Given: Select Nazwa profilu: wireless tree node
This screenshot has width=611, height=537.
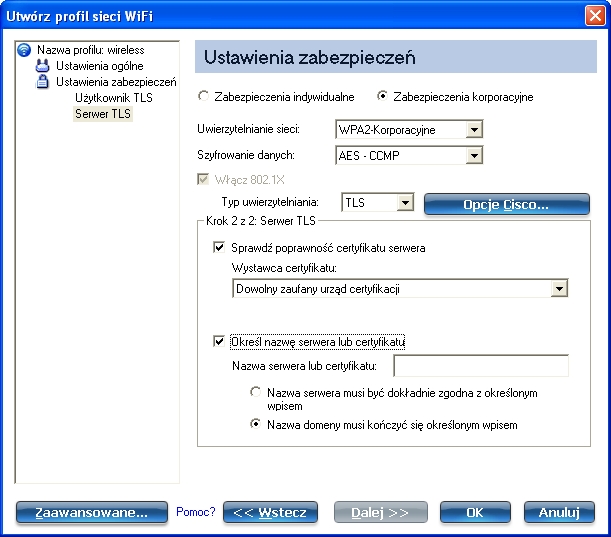Looking at the screenshot, I should (x=90, y=50).
